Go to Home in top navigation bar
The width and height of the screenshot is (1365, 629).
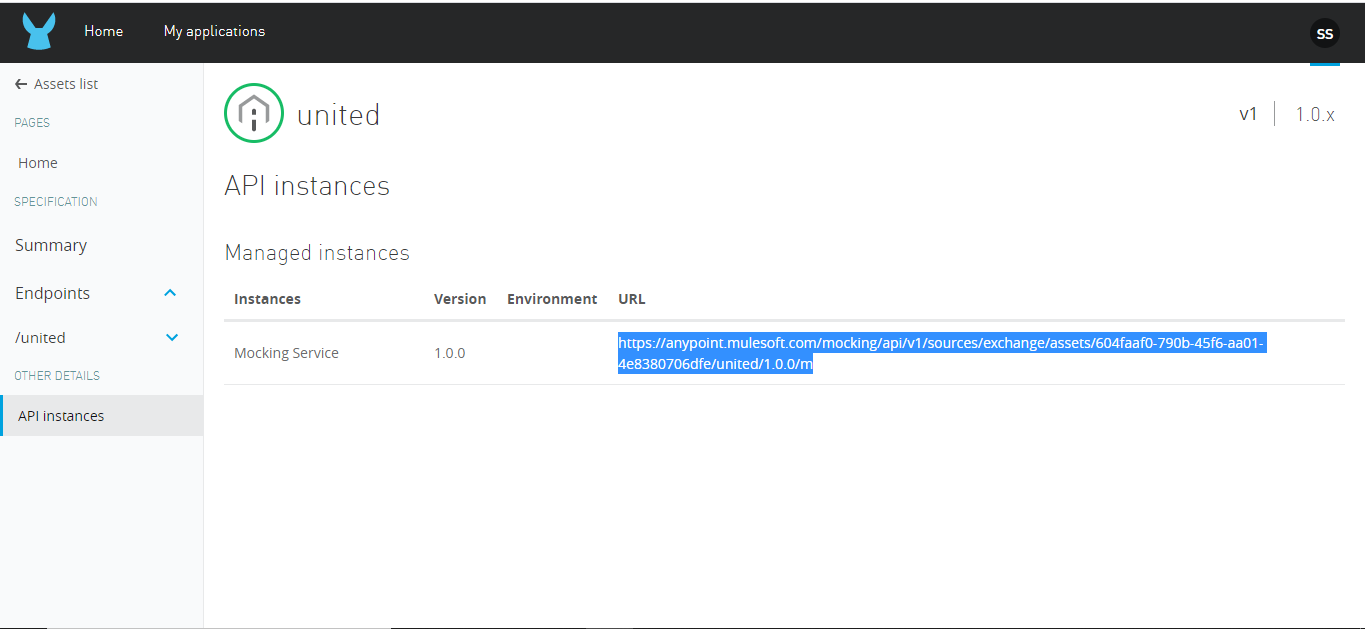(x=103, y=31)
